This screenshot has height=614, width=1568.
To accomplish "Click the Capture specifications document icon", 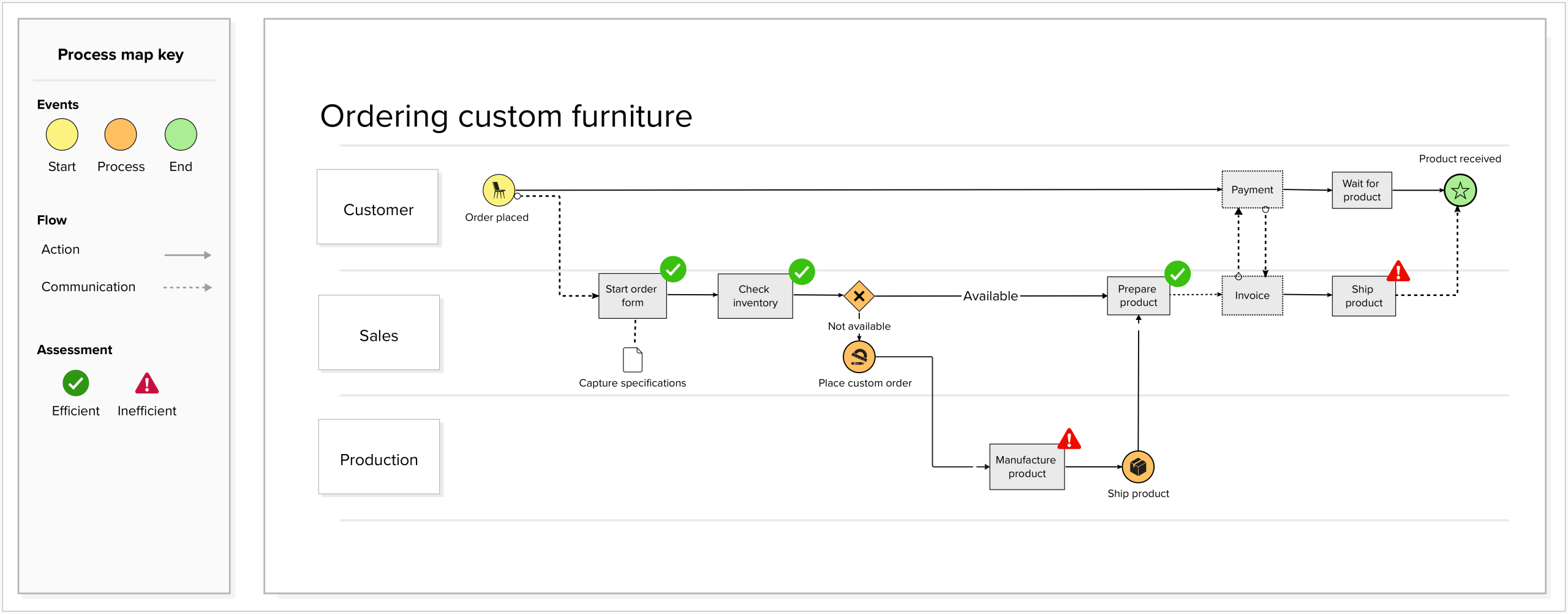I will [x=632, y=360].
